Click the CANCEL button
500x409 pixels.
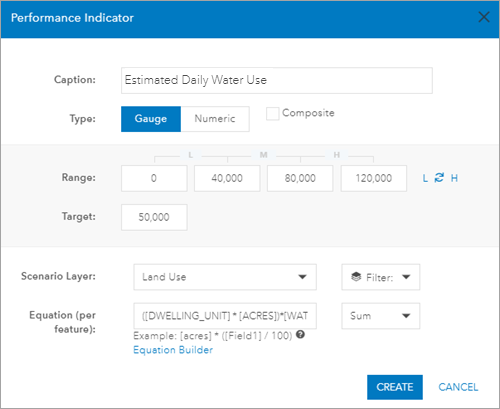coord(458,387)
